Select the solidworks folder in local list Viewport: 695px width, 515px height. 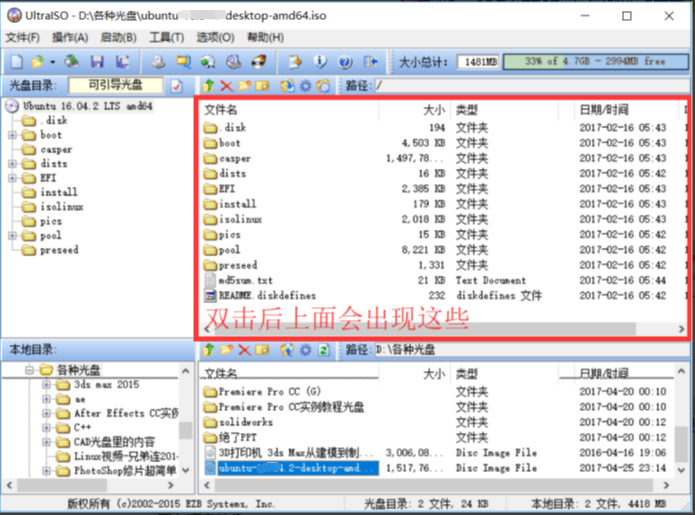246,422
